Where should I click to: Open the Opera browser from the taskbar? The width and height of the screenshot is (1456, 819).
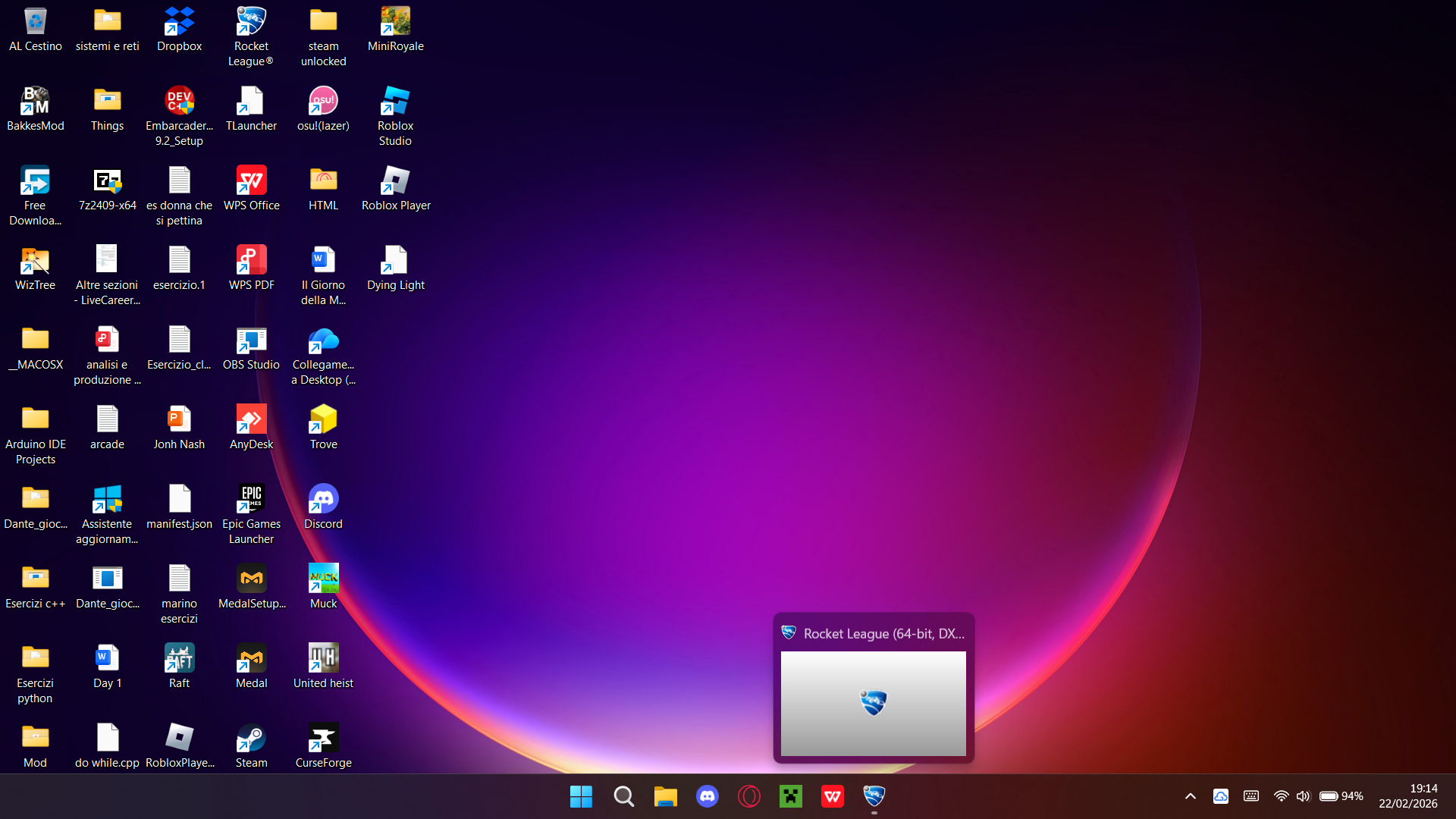[748, 796]
